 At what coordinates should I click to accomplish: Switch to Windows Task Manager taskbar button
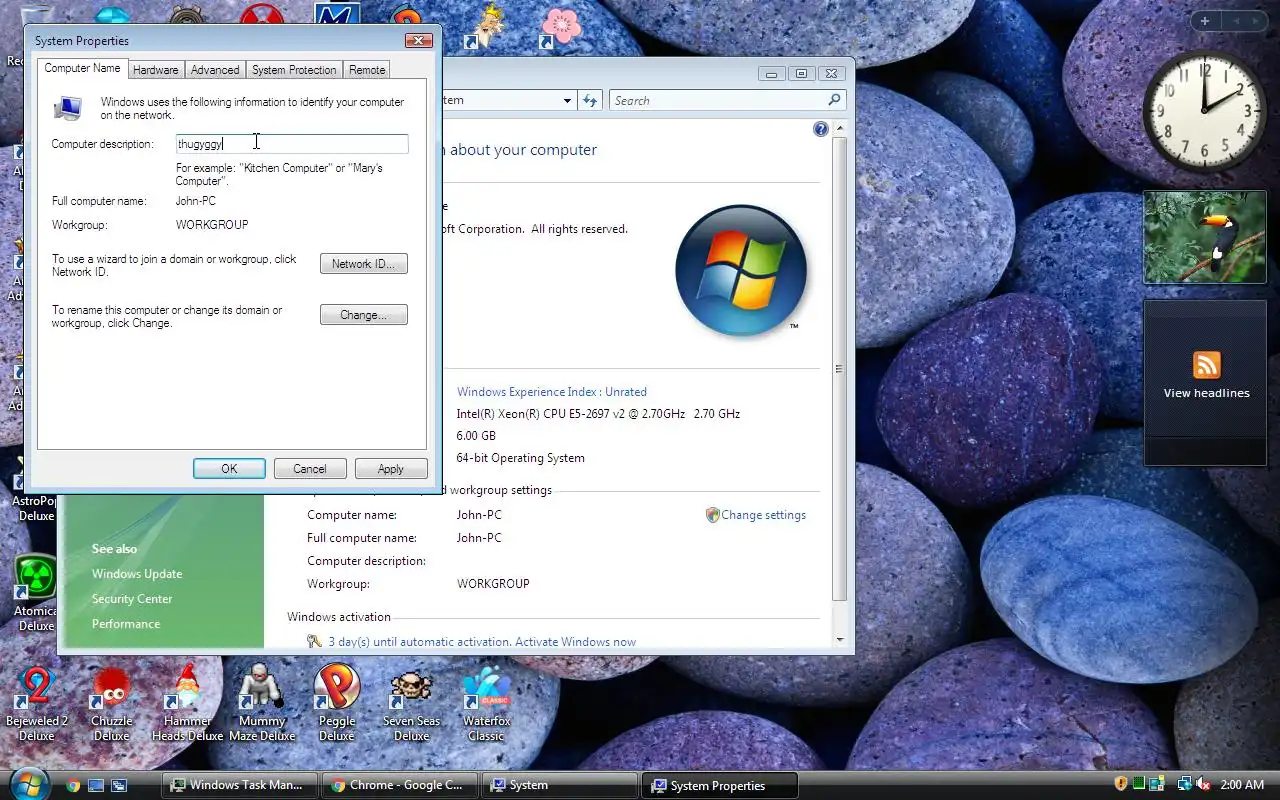[x=240, y=785]
